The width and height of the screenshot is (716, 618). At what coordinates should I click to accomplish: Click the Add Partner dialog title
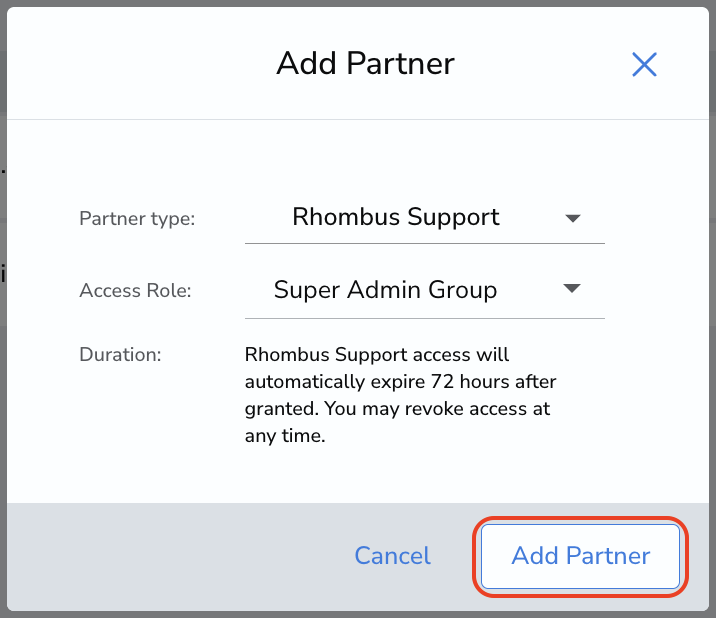(x=365, y=63)
